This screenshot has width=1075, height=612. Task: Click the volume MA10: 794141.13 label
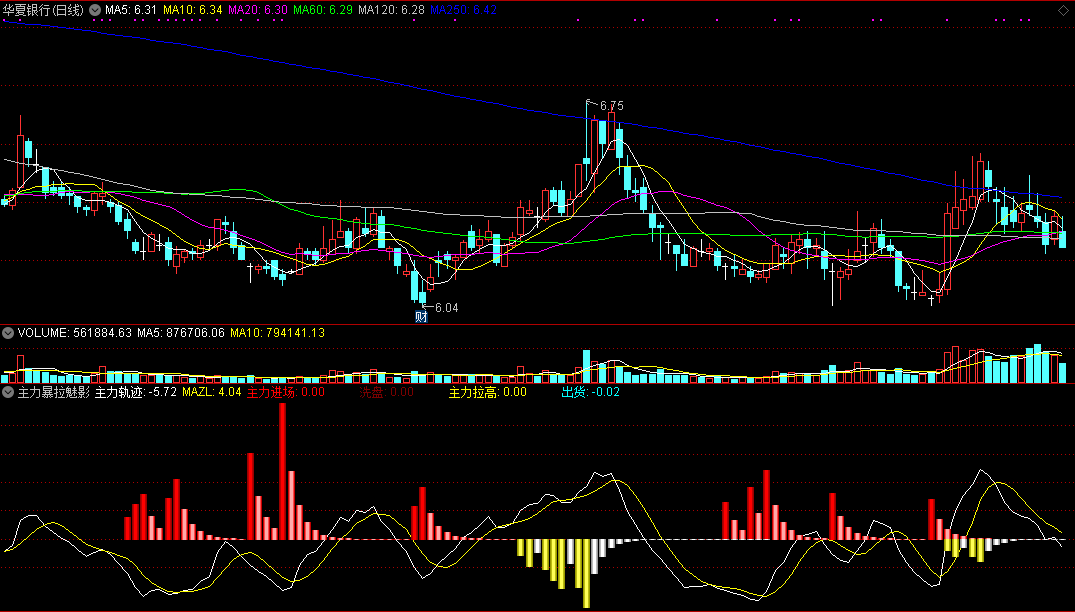[x=278, y=333]
